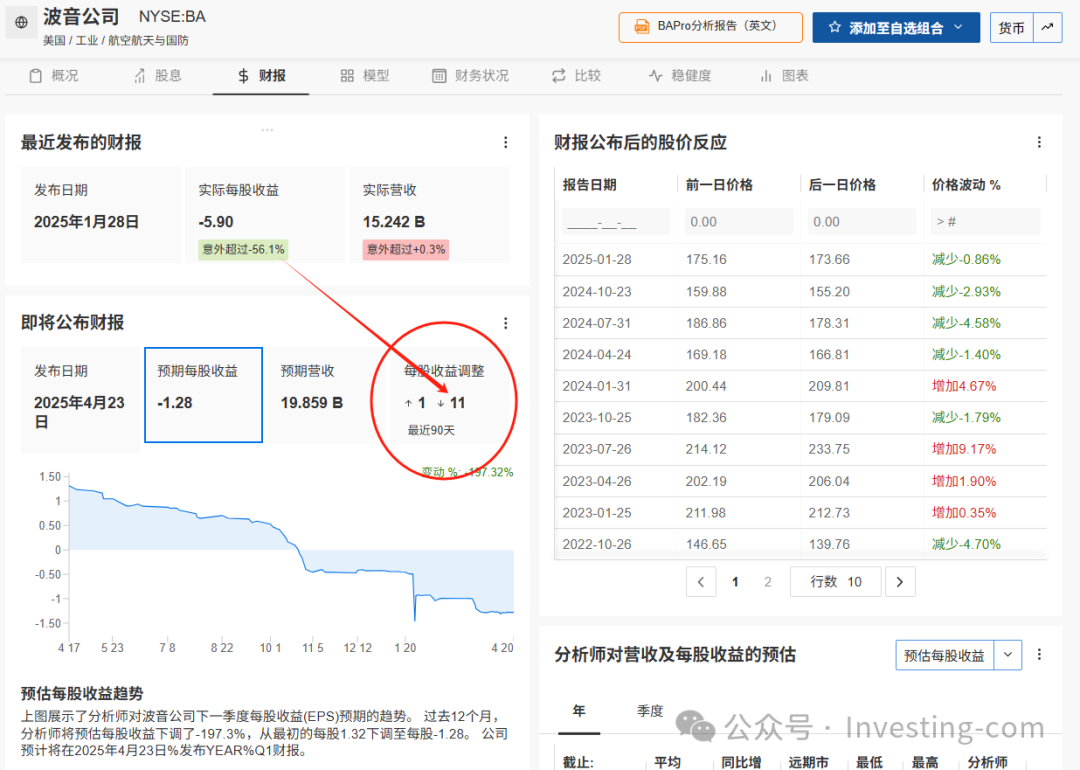Open the BAPro分析报告 PDF button

coord(710,27)
